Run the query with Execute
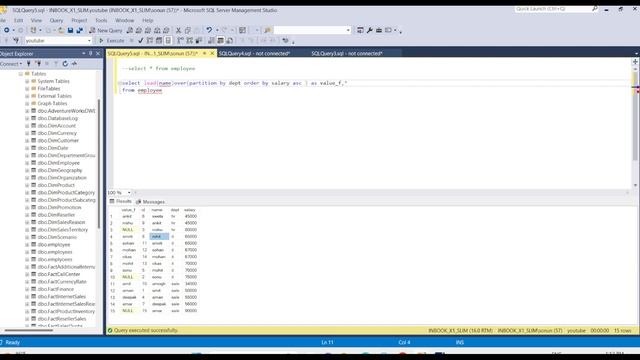640x360 pixels. 111,40
